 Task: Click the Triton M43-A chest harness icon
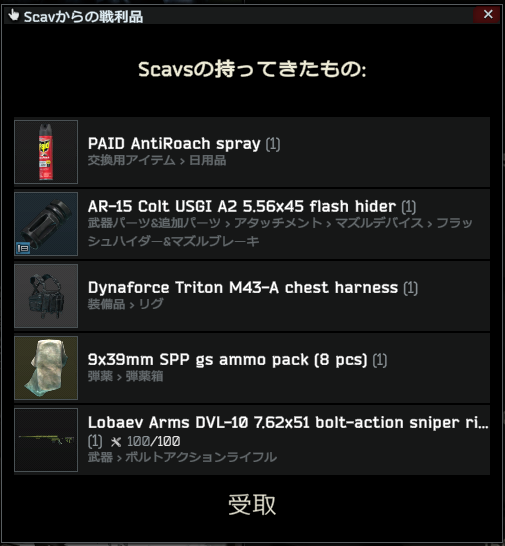[46, 296]
